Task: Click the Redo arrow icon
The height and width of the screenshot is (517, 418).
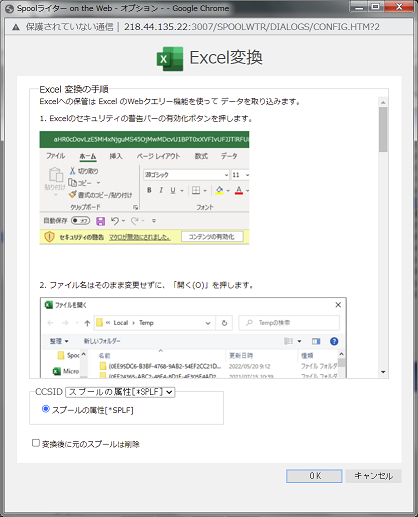Action: pyautogui.click(x=135, y=220)
